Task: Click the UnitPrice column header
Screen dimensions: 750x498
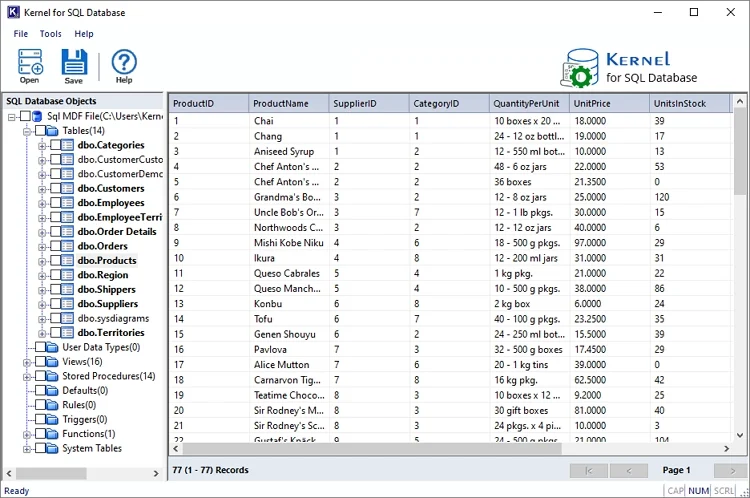Action: click(x=609, y=103)
